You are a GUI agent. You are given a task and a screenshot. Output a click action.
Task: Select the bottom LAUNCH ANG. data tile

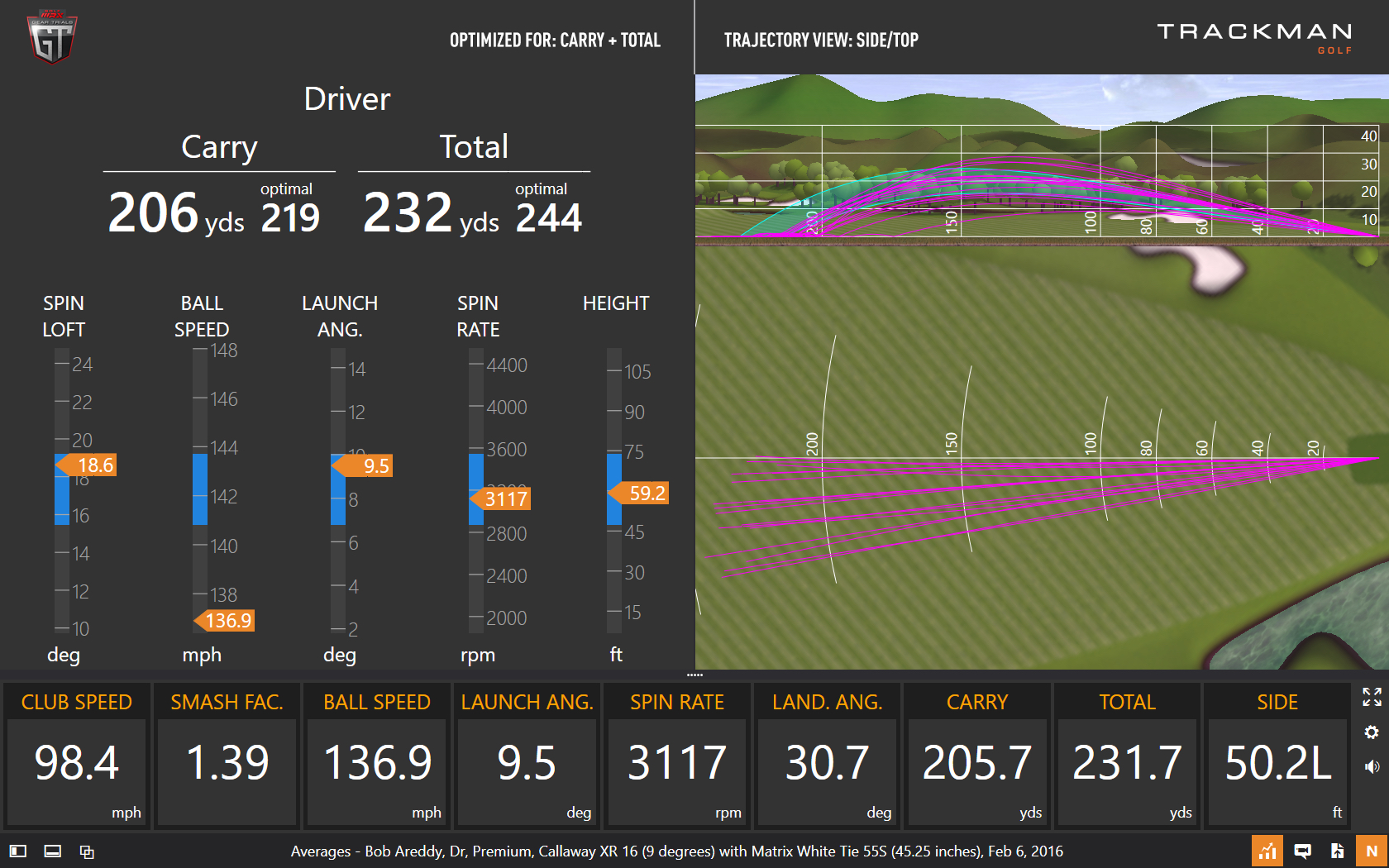click(527, 755)
